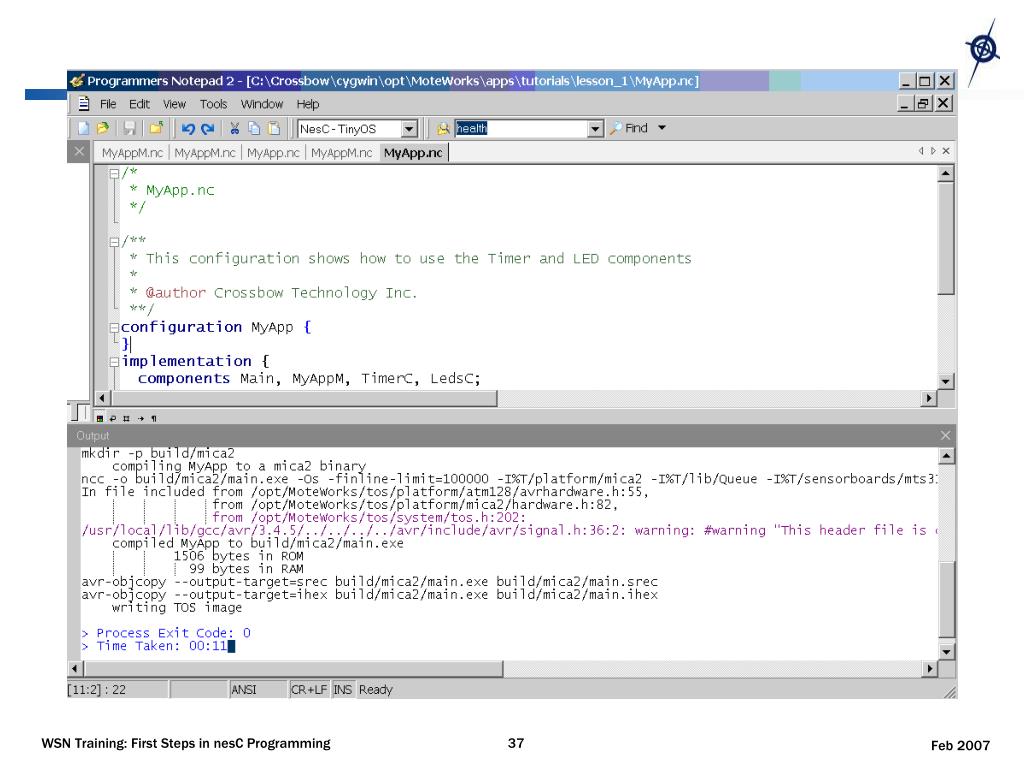The width and height of the screenshot is (1024, 768).
Task: Collapse the fold at the /* MyApp.nc comment
Action: click(x=114, y=174)
